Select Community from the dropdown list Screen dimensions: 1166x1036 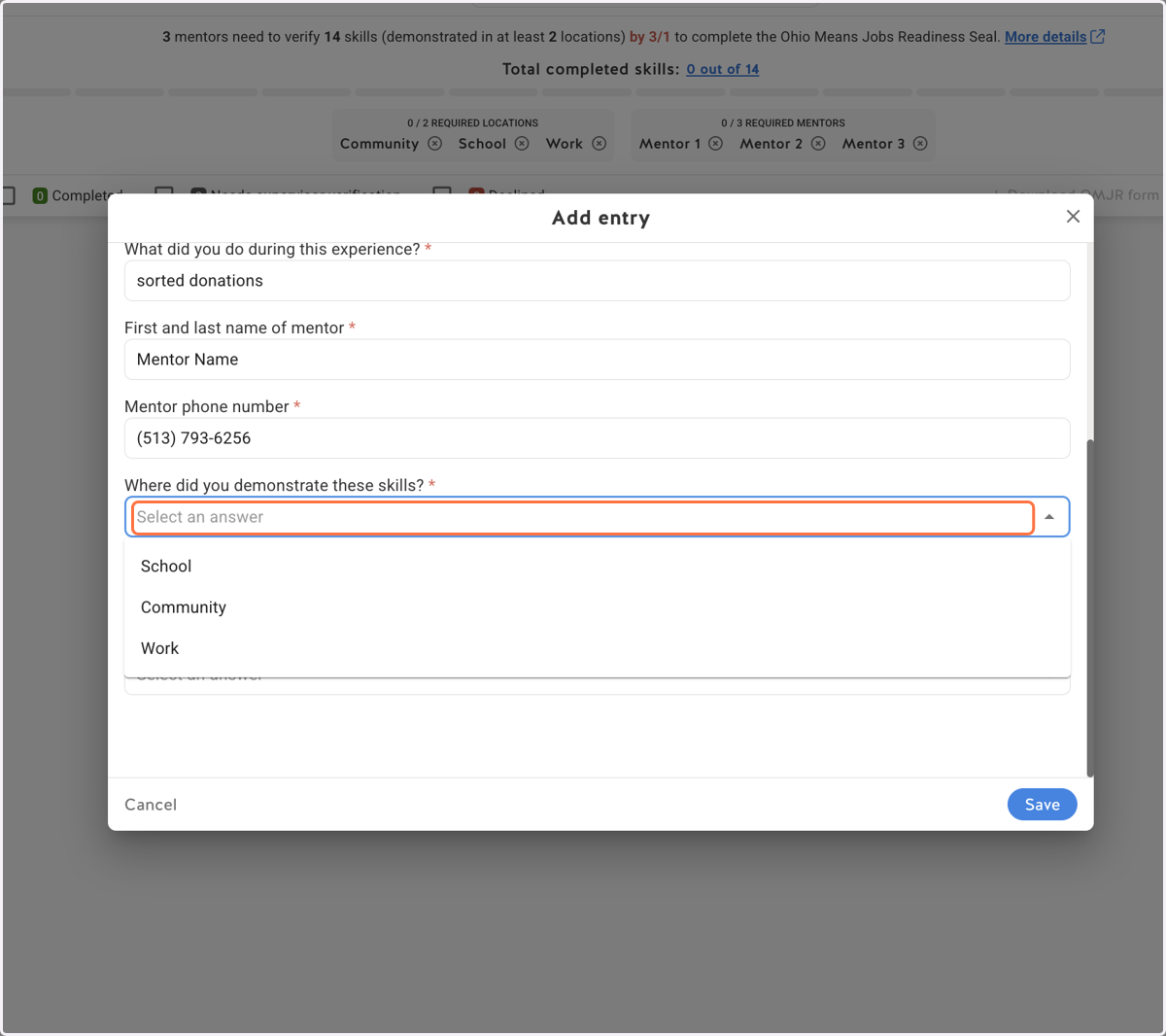pyautogui.click(x=598, y=607)
